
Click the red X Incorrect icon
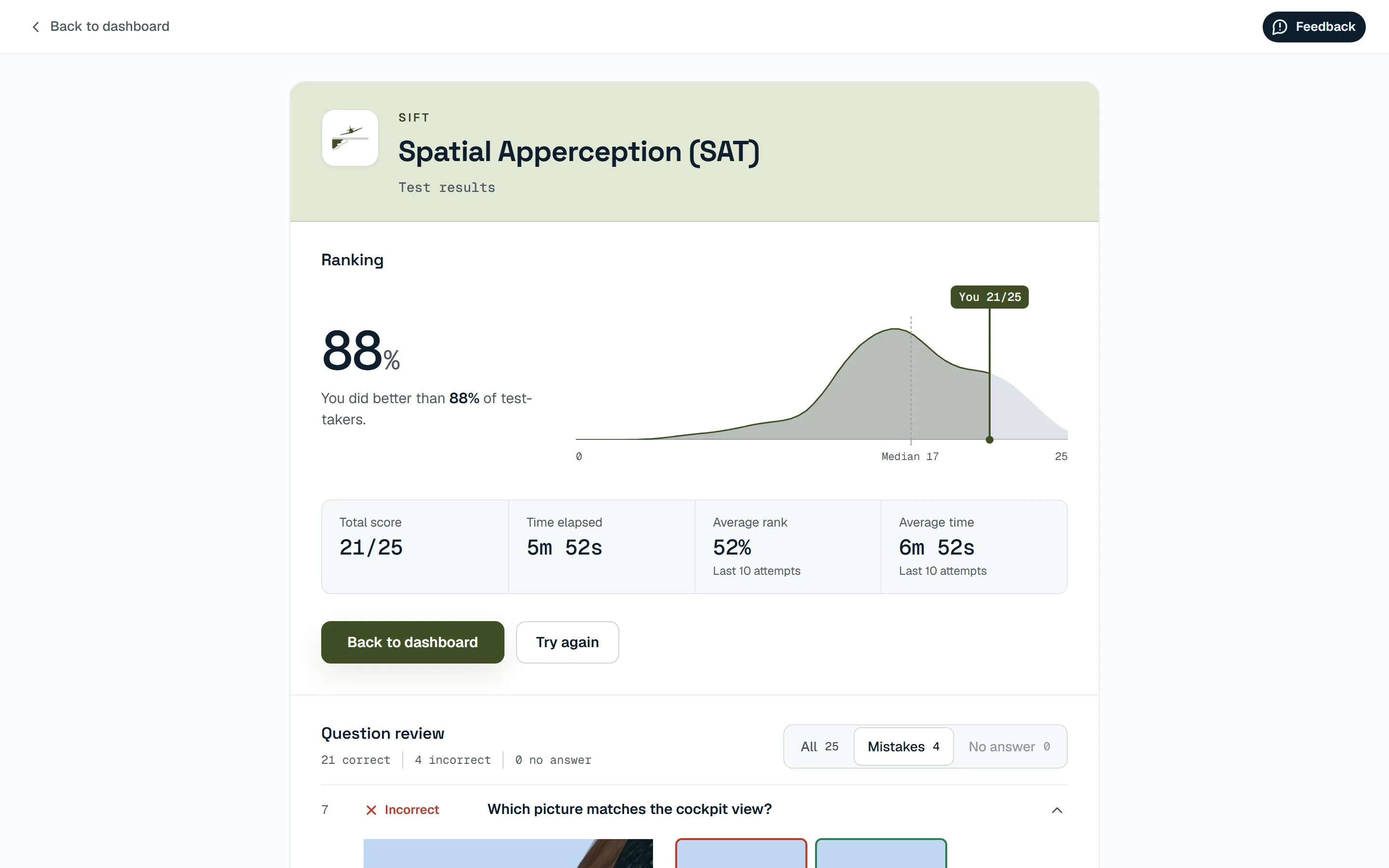point(371,810)
